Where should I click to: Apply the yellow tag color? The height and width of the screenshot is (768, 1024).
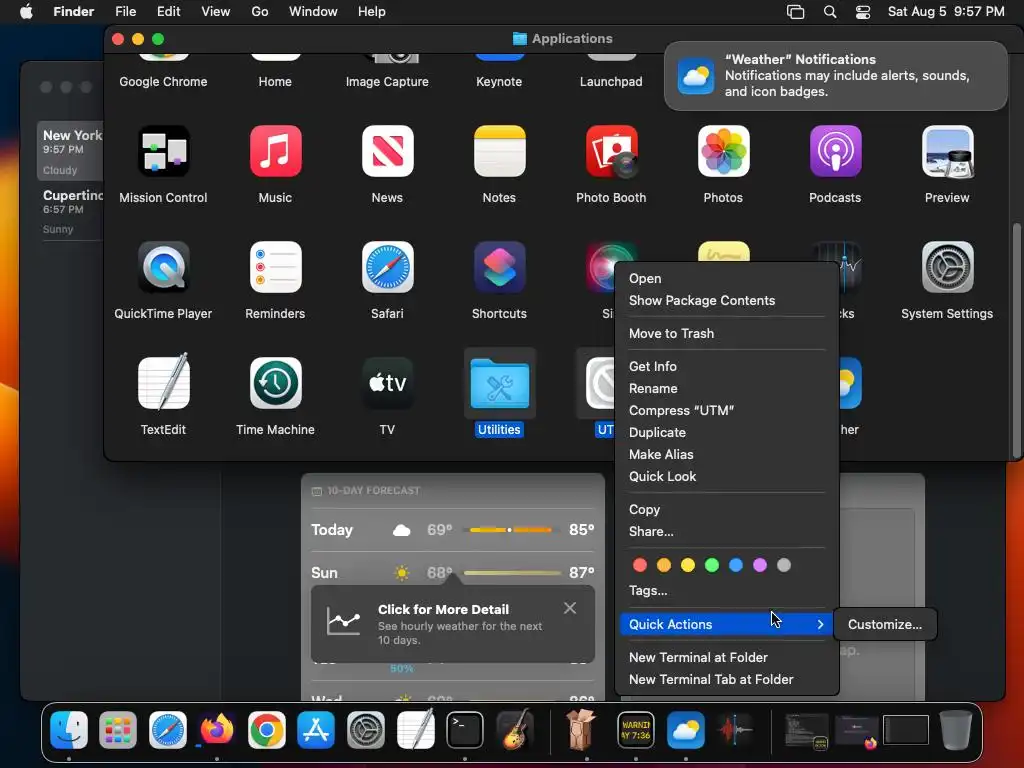[688, 565]
